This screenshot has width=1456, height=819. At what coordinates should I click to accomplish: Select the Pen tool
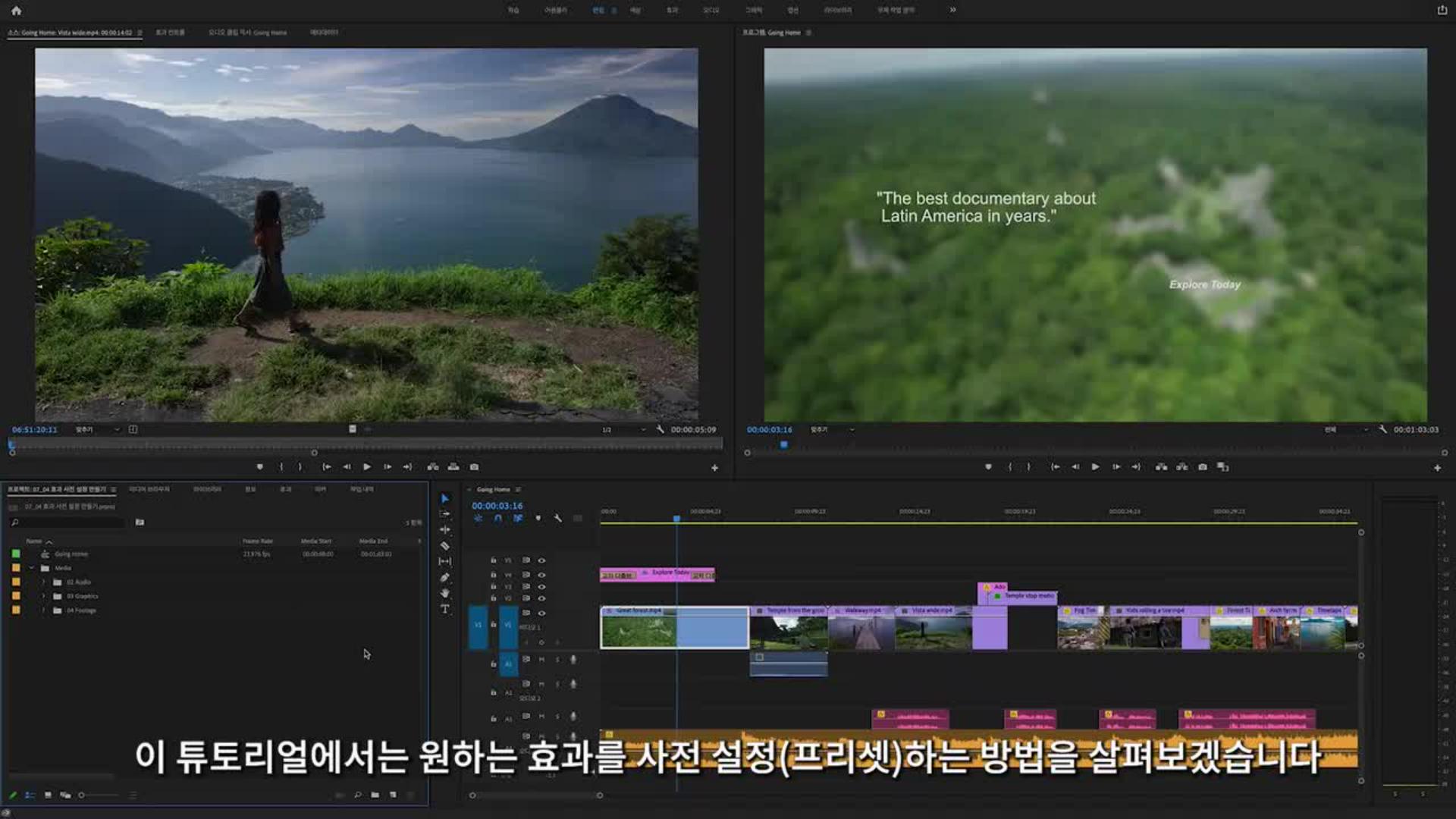(445, 578)
